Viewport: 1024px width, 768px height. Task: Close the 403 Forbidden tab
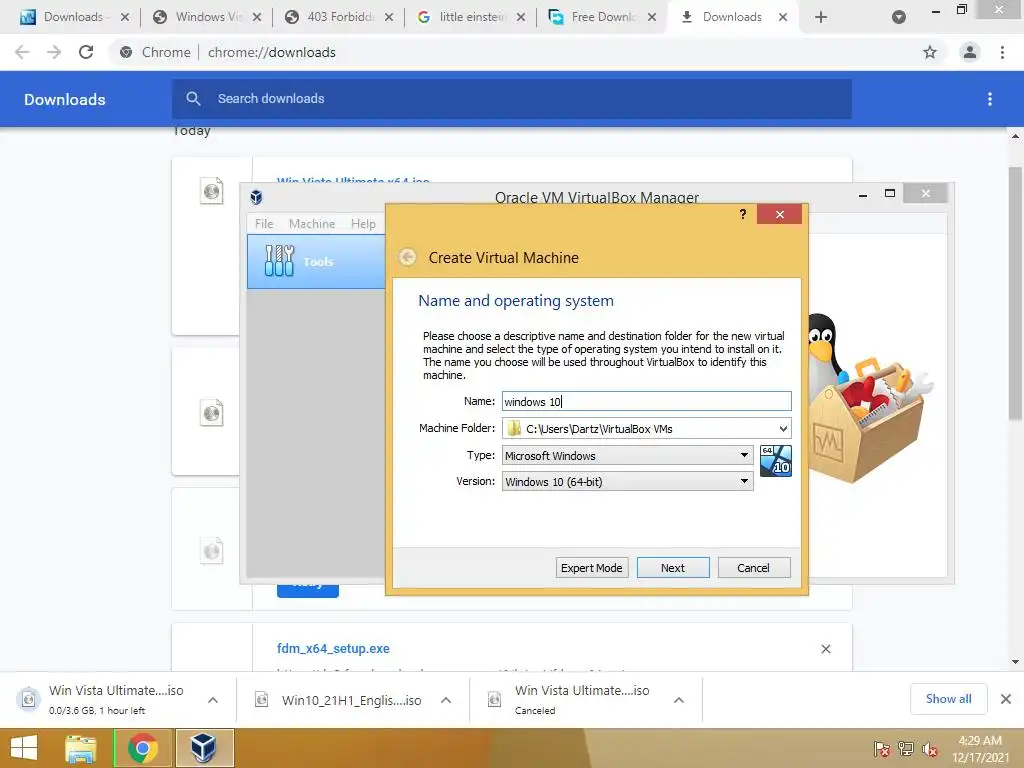[x=389, y=18]
